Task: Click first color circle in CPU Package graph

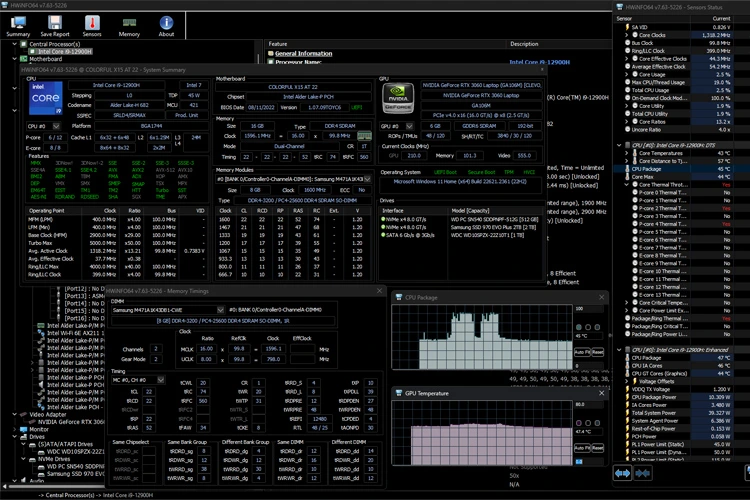Action: coord(579,327)
